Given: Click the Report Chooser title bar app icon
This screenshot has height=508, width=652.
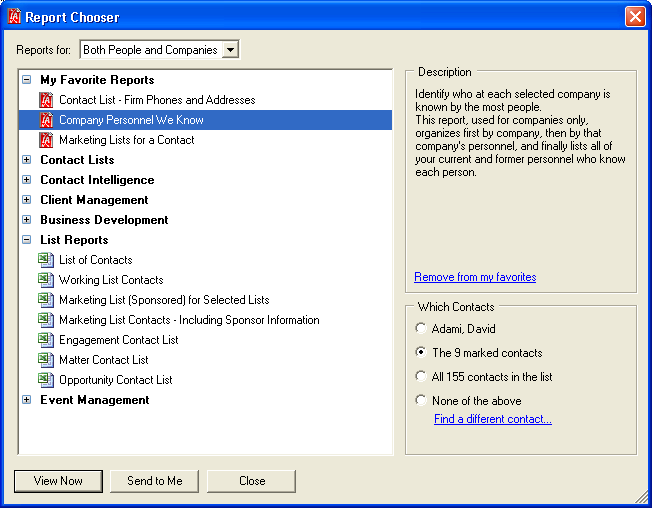Looking at the screenshot, I should coord(15,17).
